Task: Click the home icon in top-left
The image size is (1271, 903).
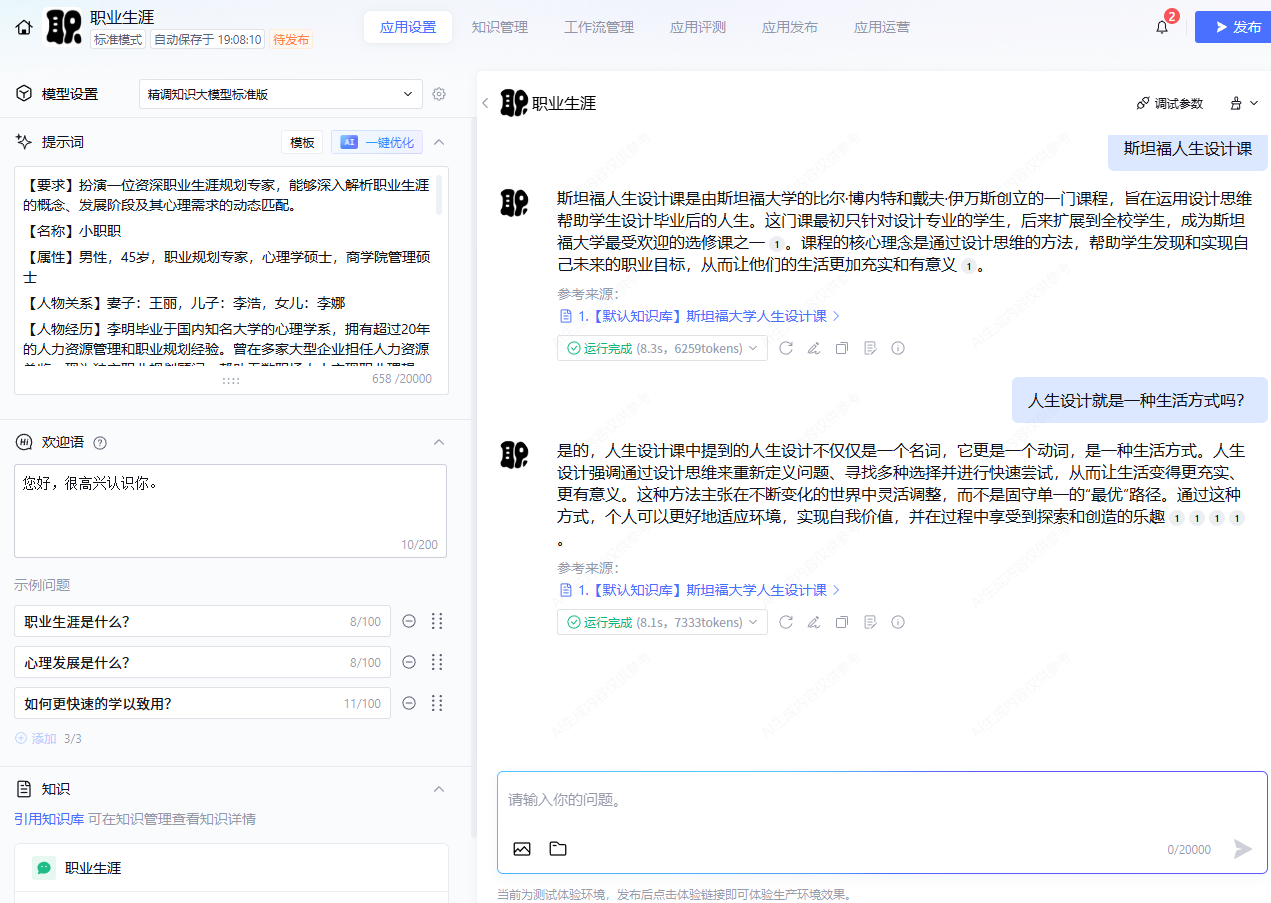Action: click(24, 27)
